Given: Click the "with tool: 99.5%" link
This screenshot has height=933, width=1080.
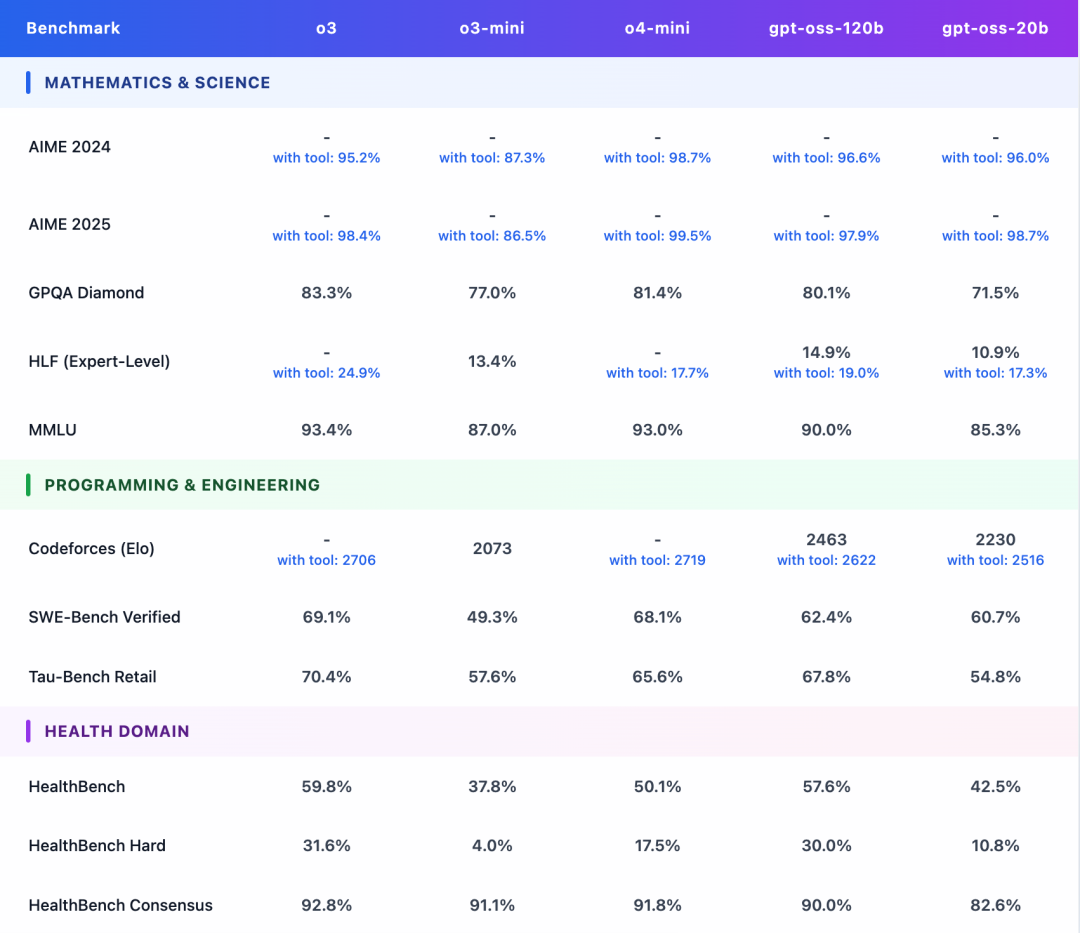Looking at the screenshot, I should 657,236.
